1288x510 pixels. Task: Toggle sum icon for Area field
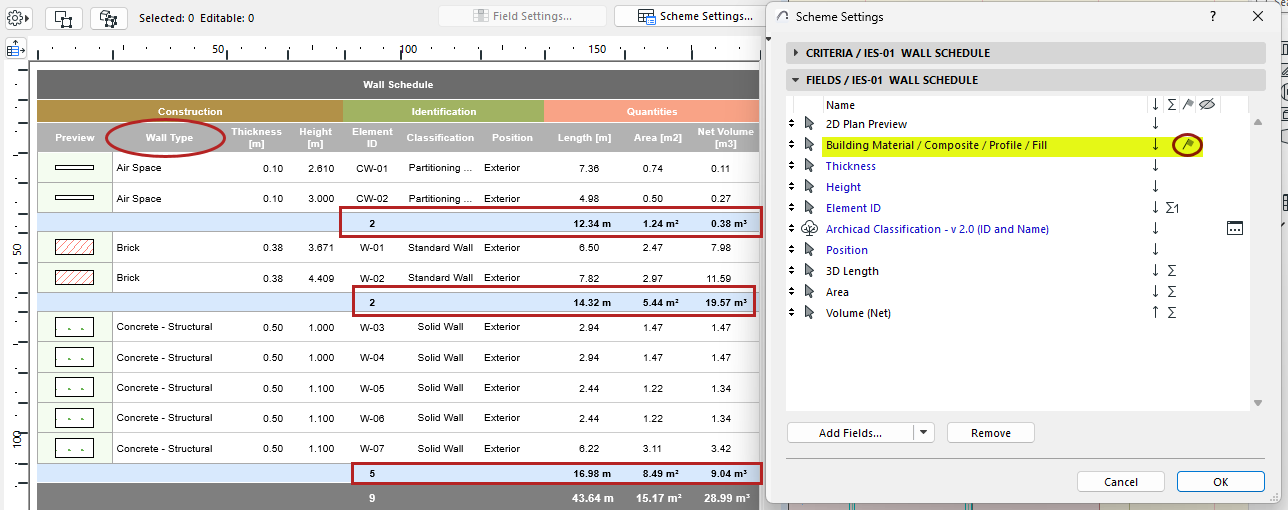1172,292
